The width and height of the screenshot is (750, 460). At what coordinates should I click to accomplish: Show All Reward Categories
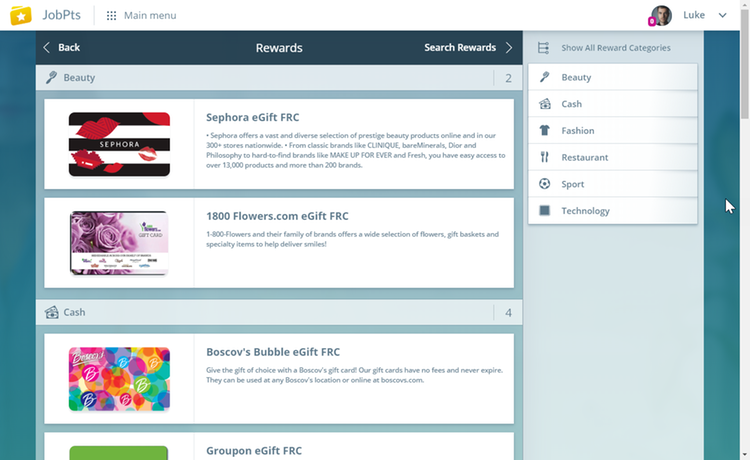[x=615, y=48]
